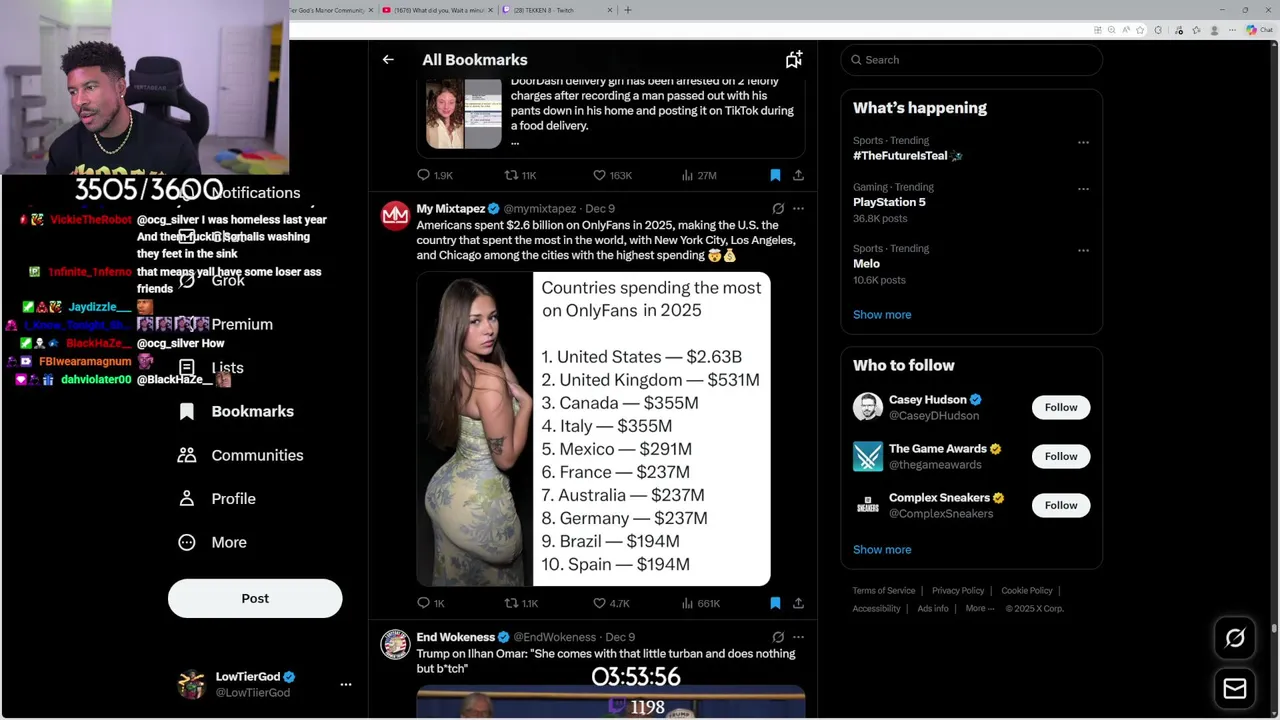Follow Complex Sneakers
The height and width of the screenshot is (720, 1280).
point(1061,505)
